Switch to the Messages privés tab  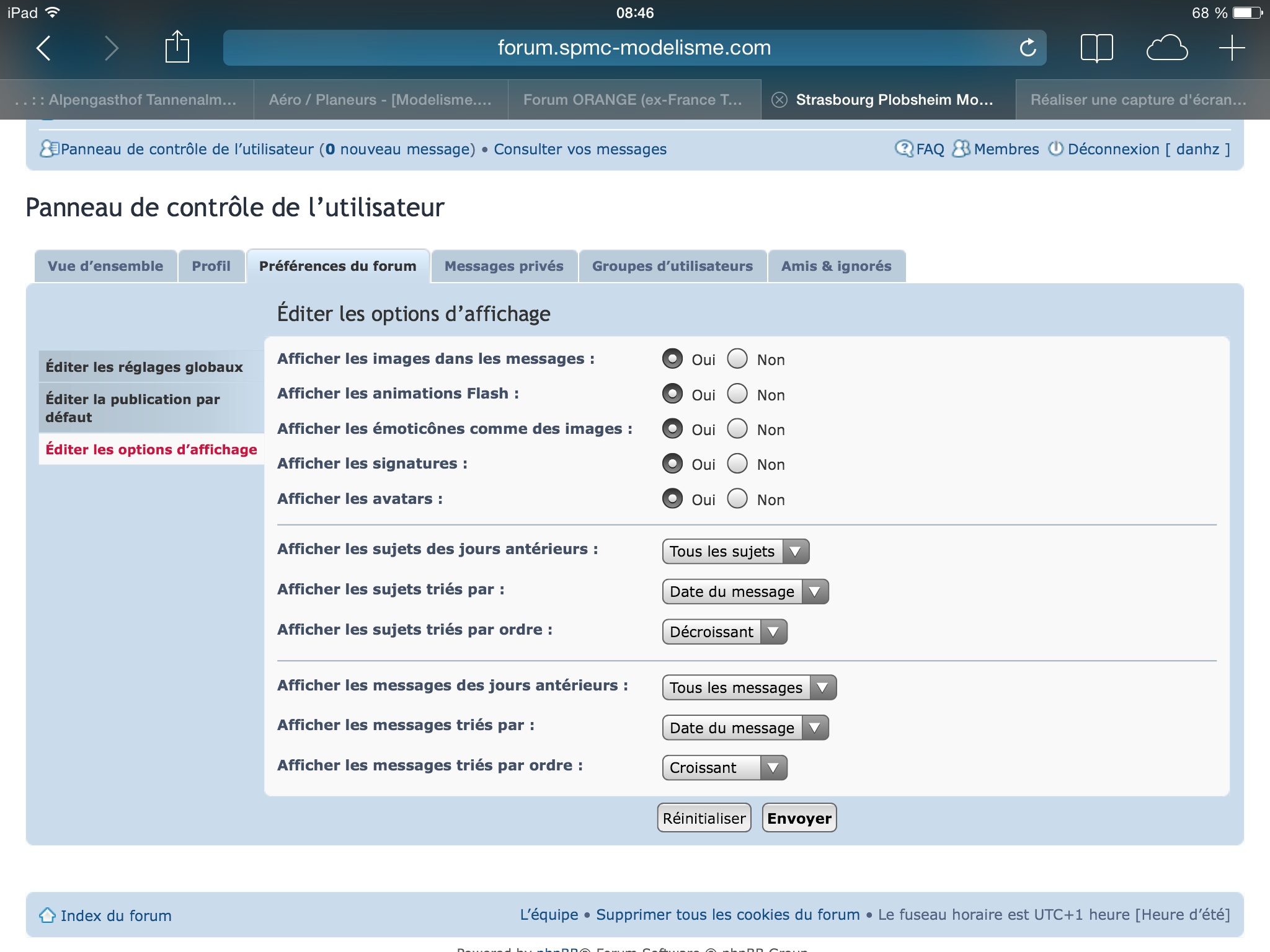pos(504,266)
